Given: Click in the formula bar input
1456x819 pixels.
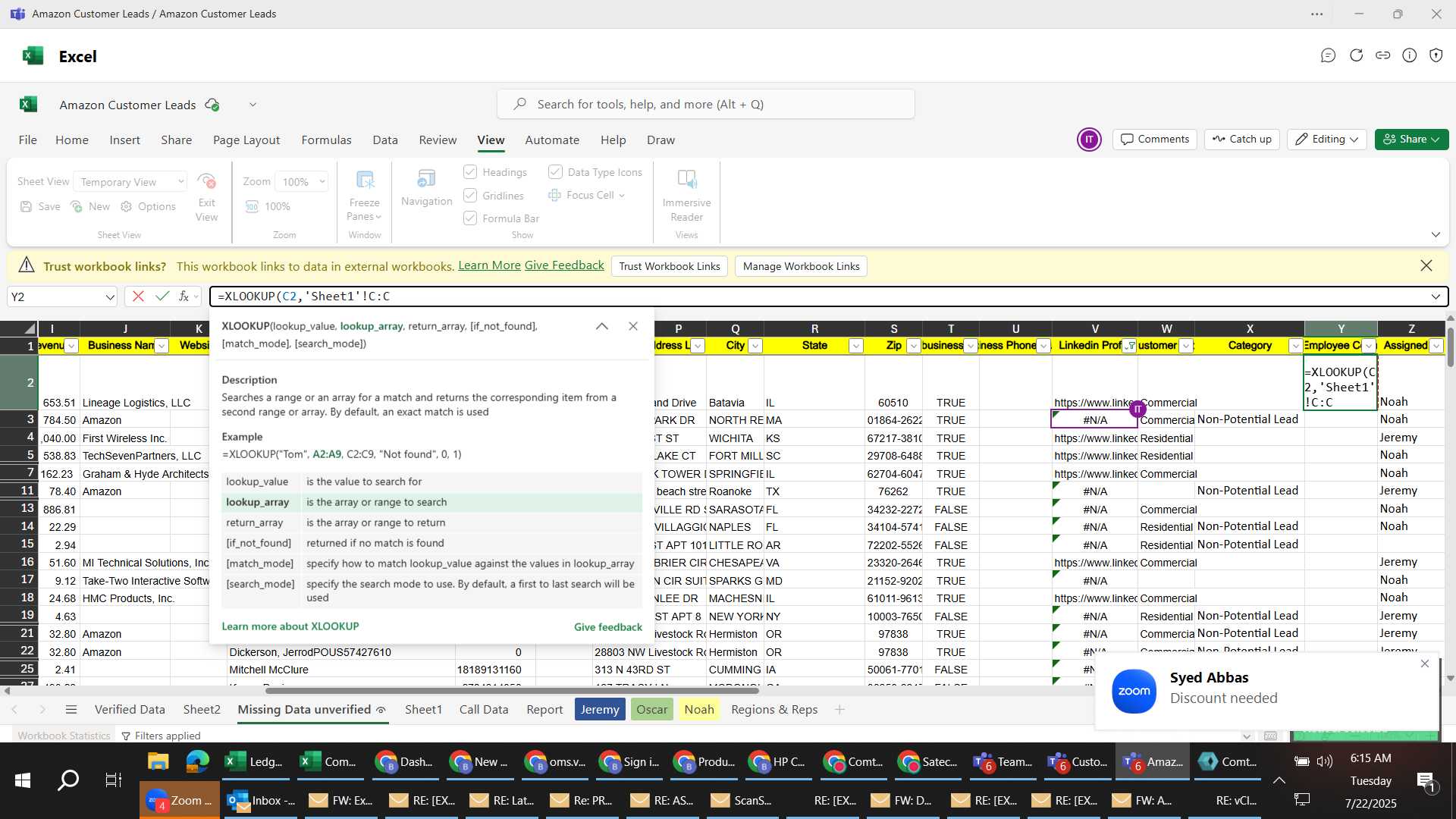Looking at the screenshot, I should click(x=819, y=297).
